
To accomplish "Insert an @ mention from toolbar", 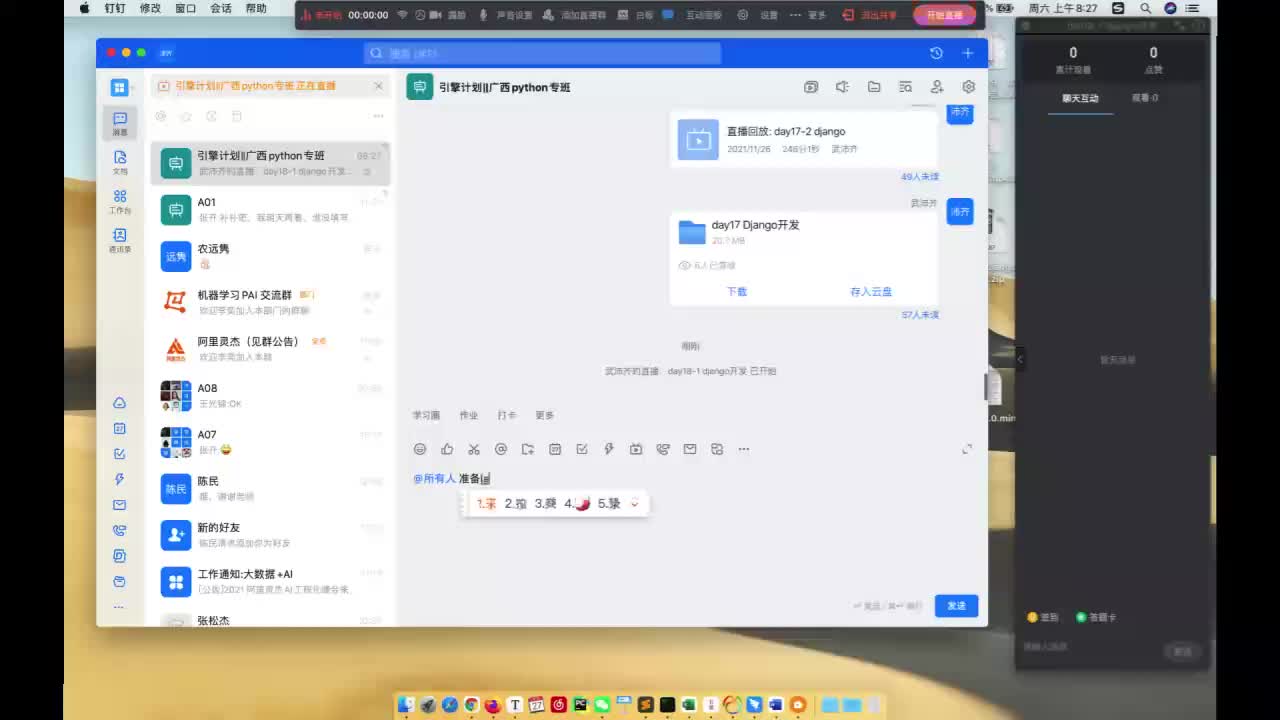I will [x=501, y=449].
